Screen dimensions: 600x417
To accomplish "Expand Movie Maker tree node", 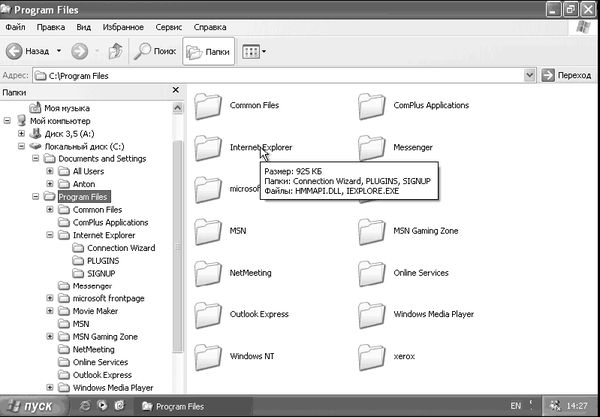I will click(x=50, y=311).
